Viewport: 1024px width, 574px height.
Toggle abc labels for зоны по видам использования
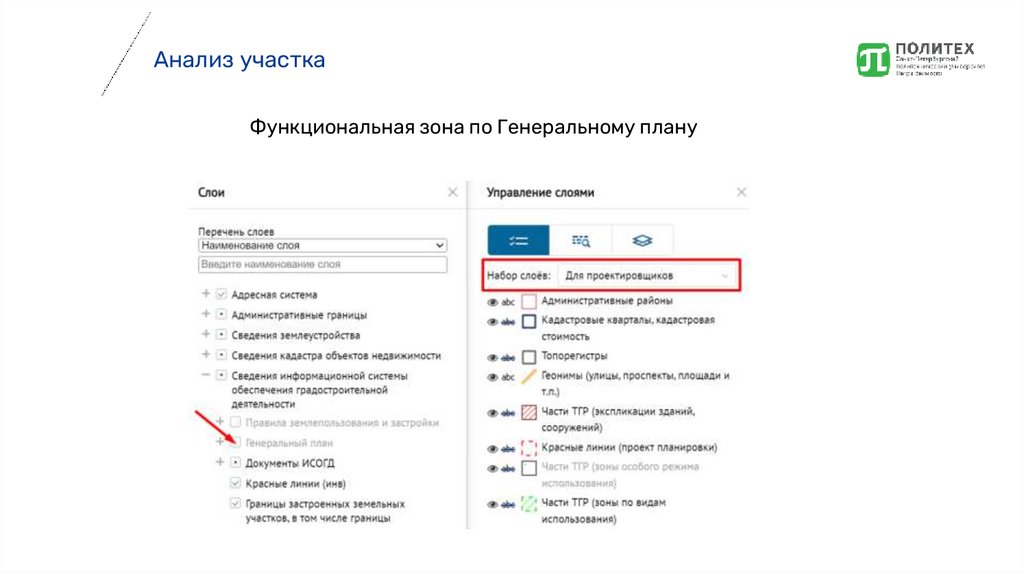(x=508, y=505)
